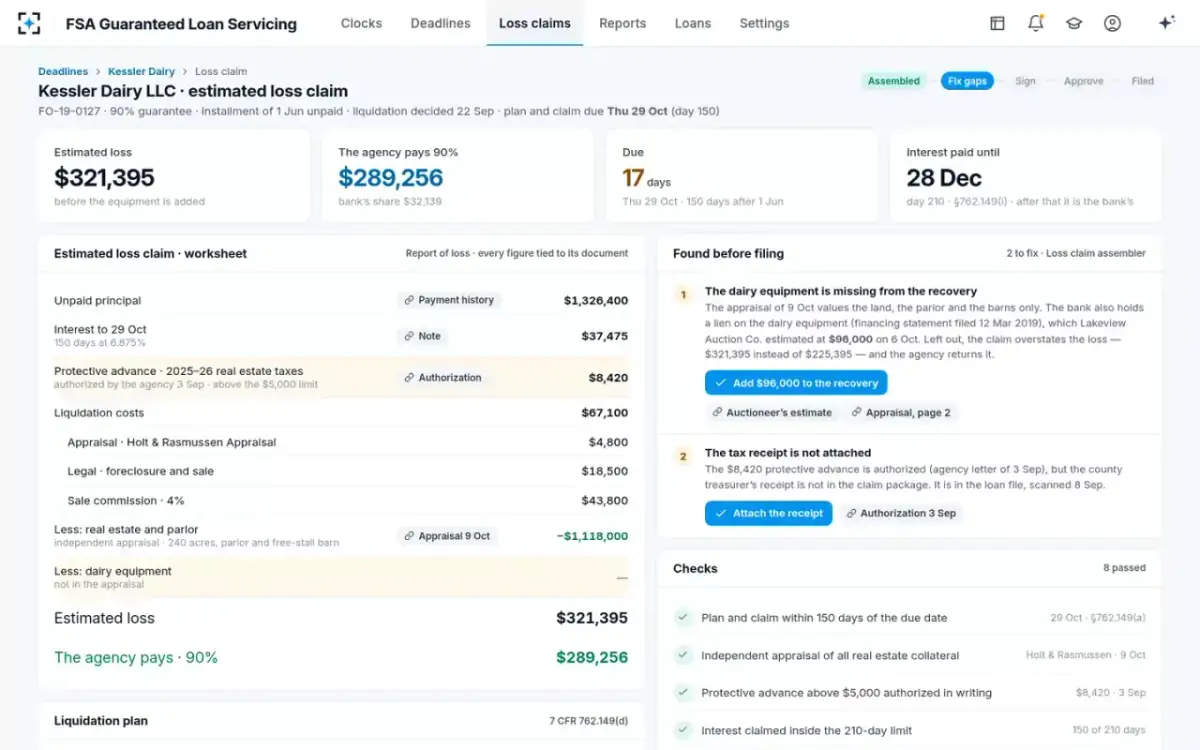This screenshot has width=1200, height=750.
Task: Open the Appraisal 9 Oct chip
Action: pos(447,536)
